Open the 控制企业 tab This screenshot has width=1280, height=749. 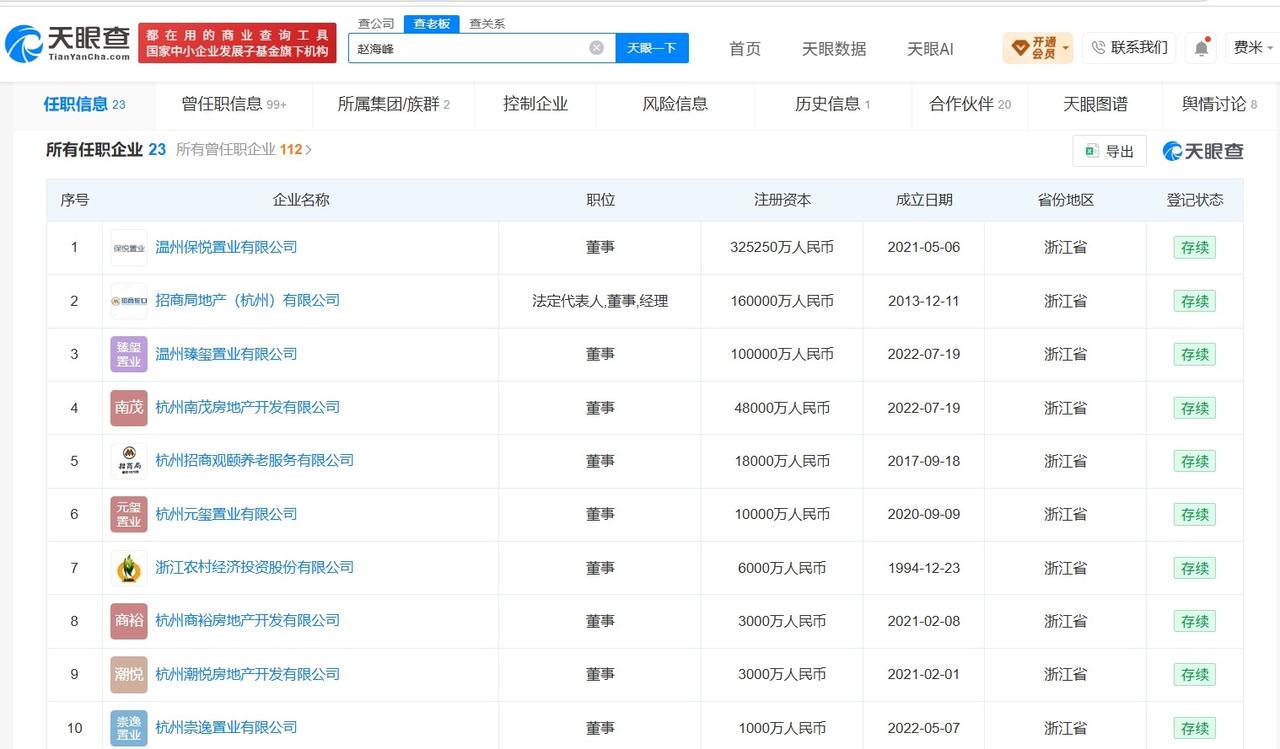[535, 104]
